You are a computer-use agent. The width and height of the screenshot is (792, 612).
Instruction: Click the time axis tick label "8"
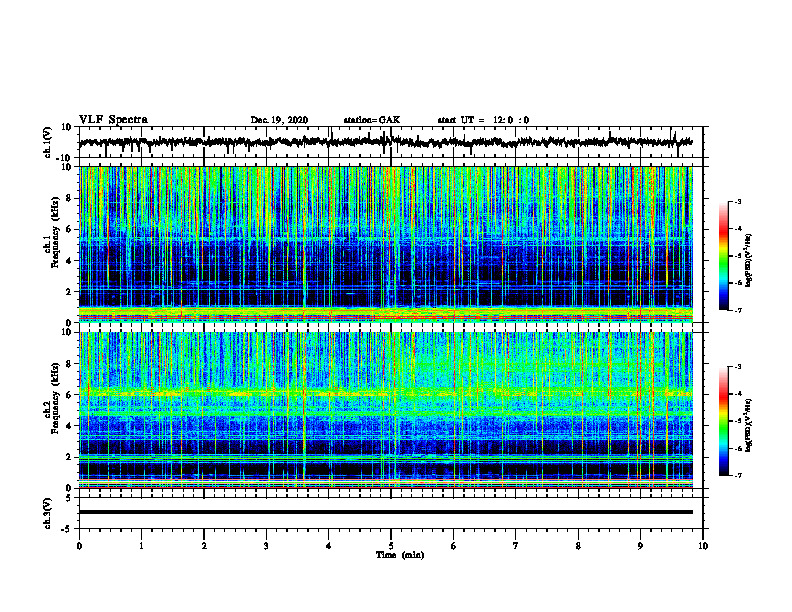578,546
